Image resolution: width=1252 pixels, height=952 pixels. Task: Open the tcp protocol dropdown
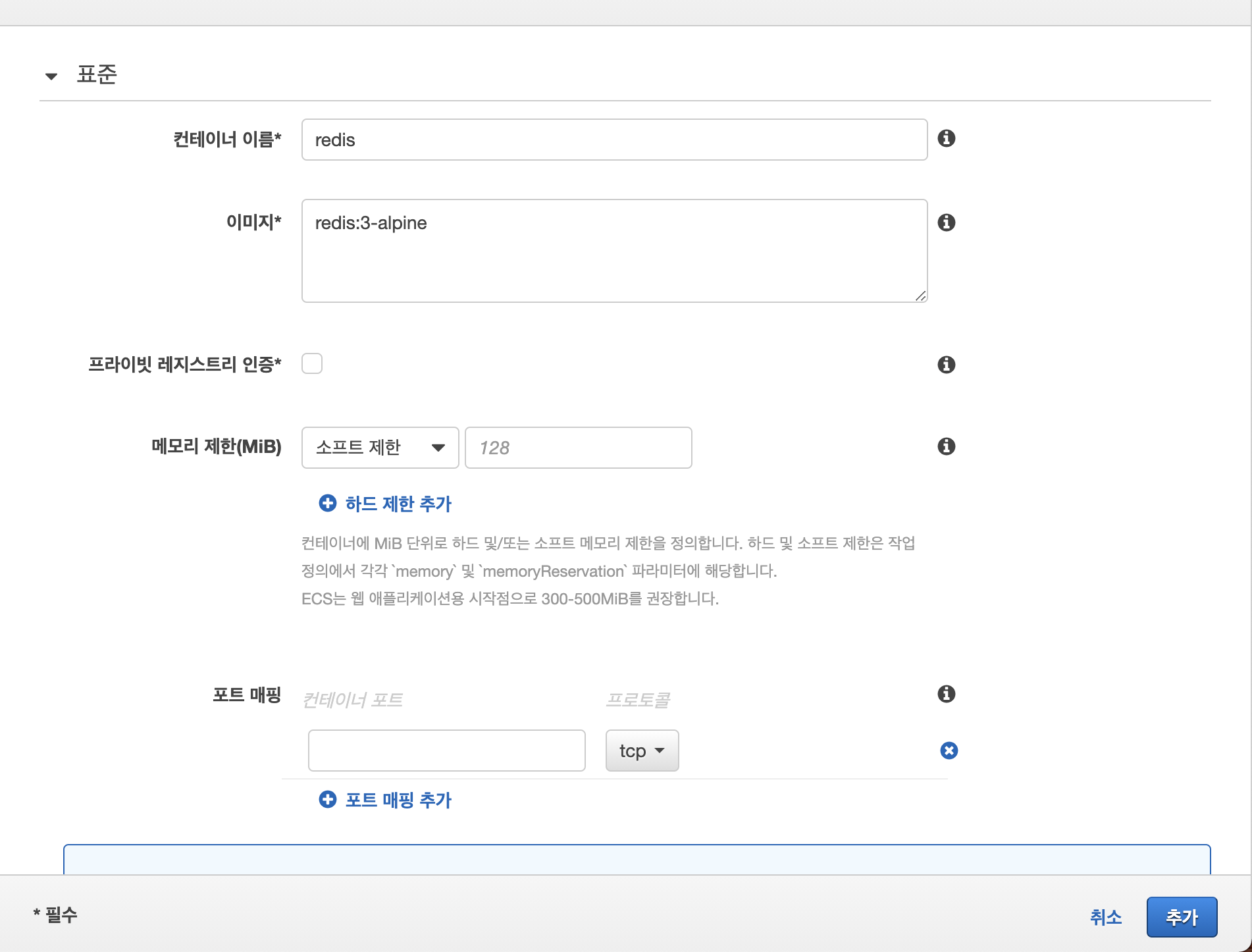pyautogui.click(x=642, y=751)
